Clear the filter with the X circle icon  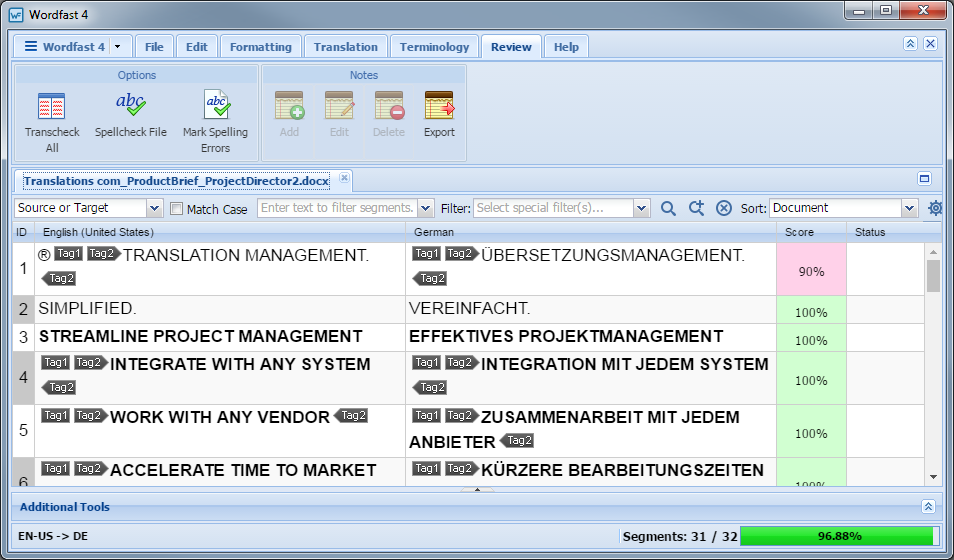[723, 208]
